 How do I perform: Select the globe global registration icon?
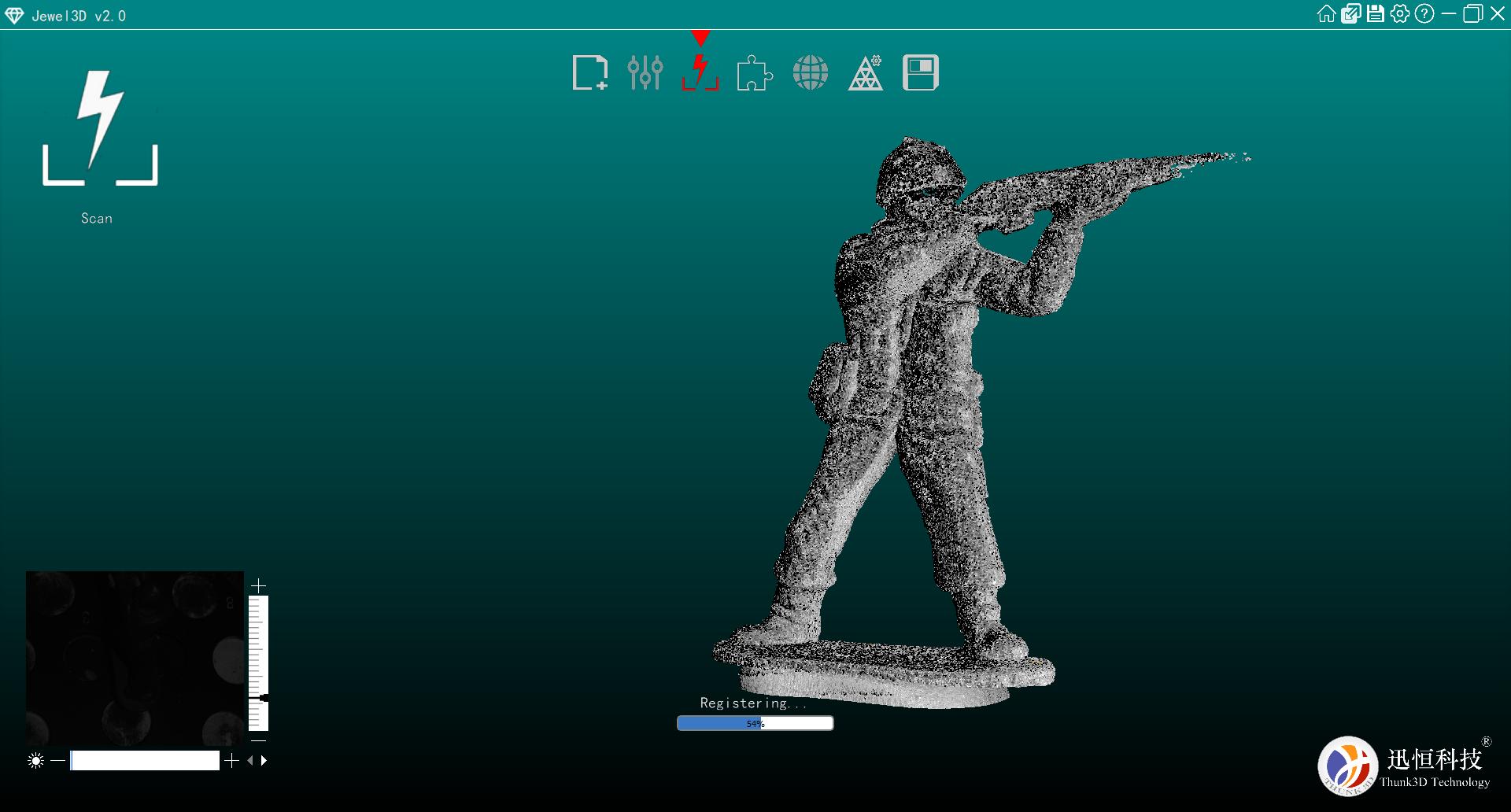click(810, 73)
